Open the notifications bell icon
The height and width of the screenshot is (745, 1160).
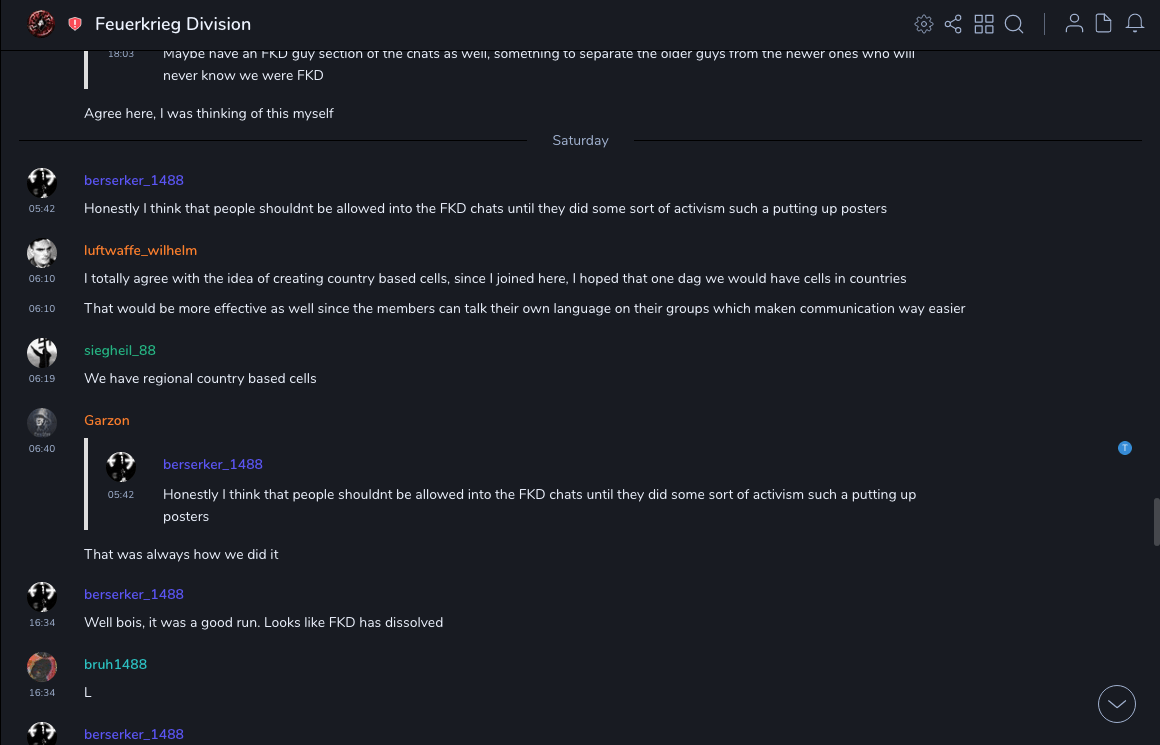1135,24
